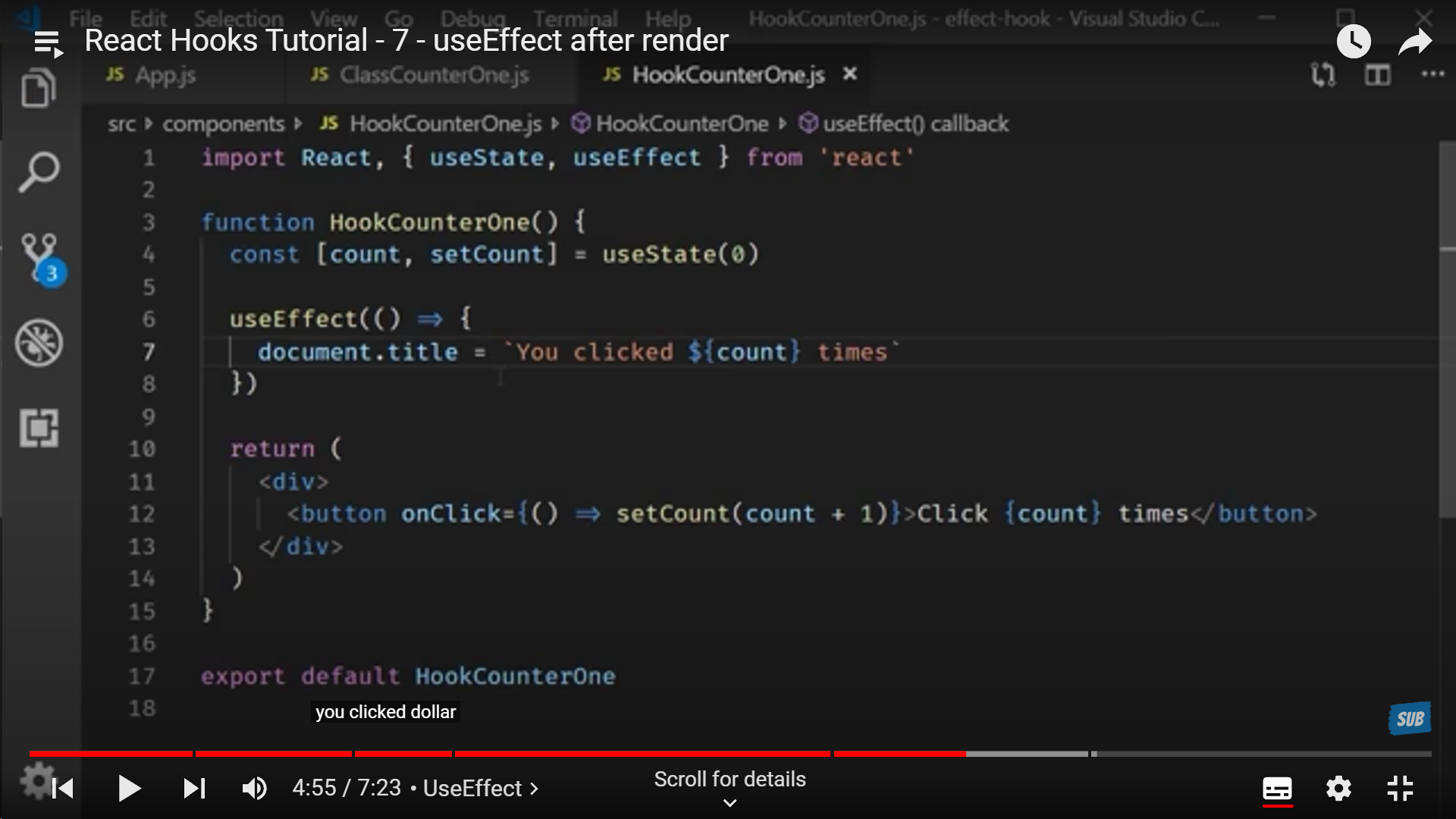Open the Debug icon in activity bar
Screen dimensions: 1456x819
point(39,343)
